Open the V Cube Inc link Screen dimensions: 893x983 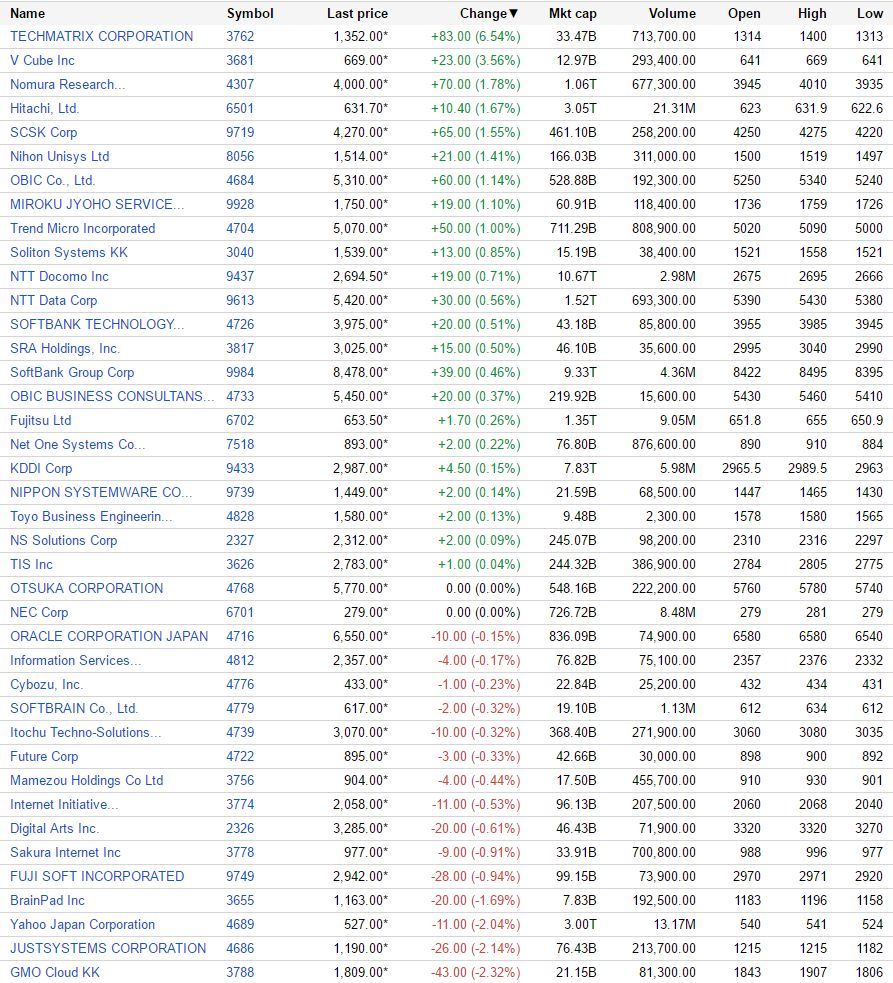42,60
